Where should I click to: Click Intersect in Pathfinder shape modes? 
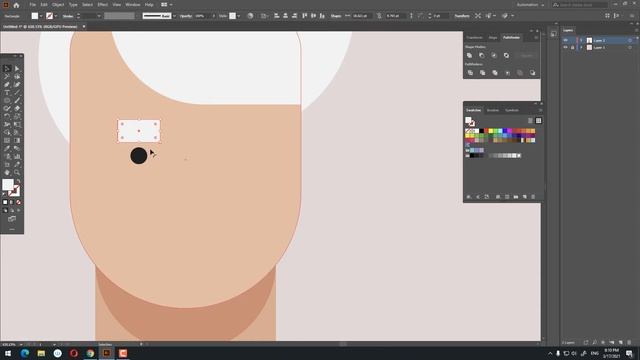(x=494, y=56)
